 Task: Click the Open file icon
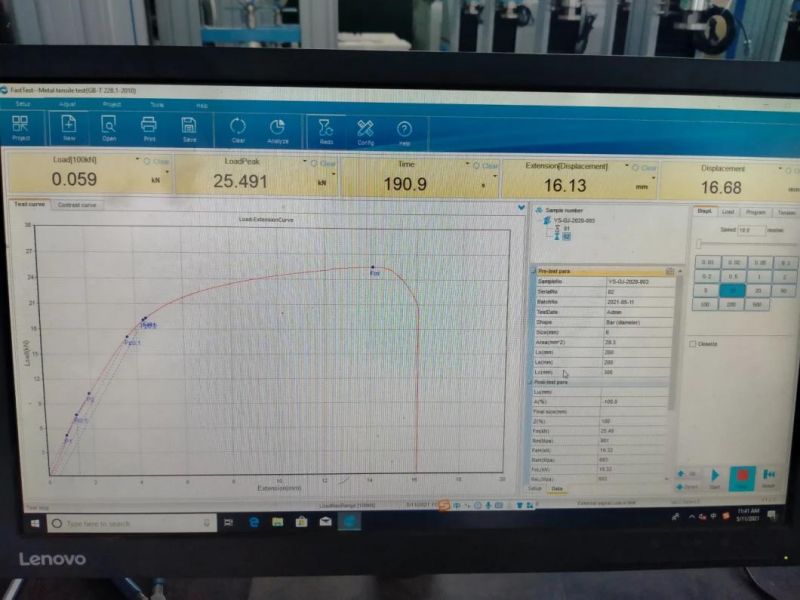point(108,129)
